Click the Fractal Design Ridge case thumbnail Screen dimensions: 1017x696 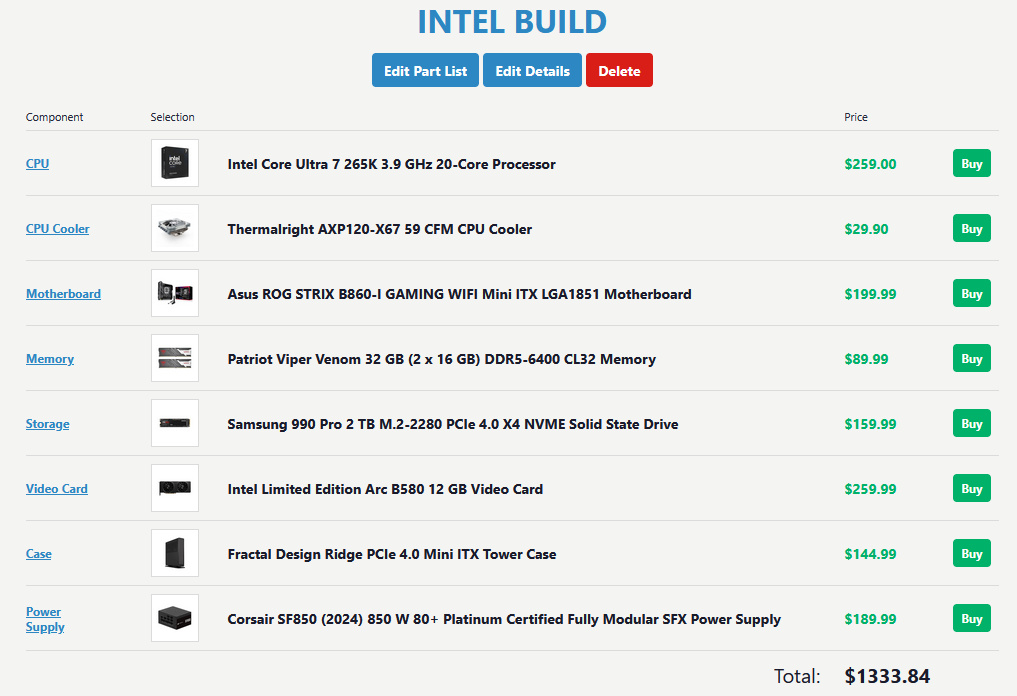(175, 553)
